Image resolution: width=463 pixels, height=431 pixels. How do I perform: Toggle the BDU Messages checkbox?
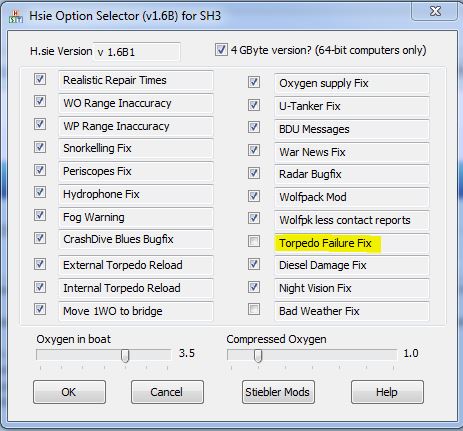[x=254, y=127]
